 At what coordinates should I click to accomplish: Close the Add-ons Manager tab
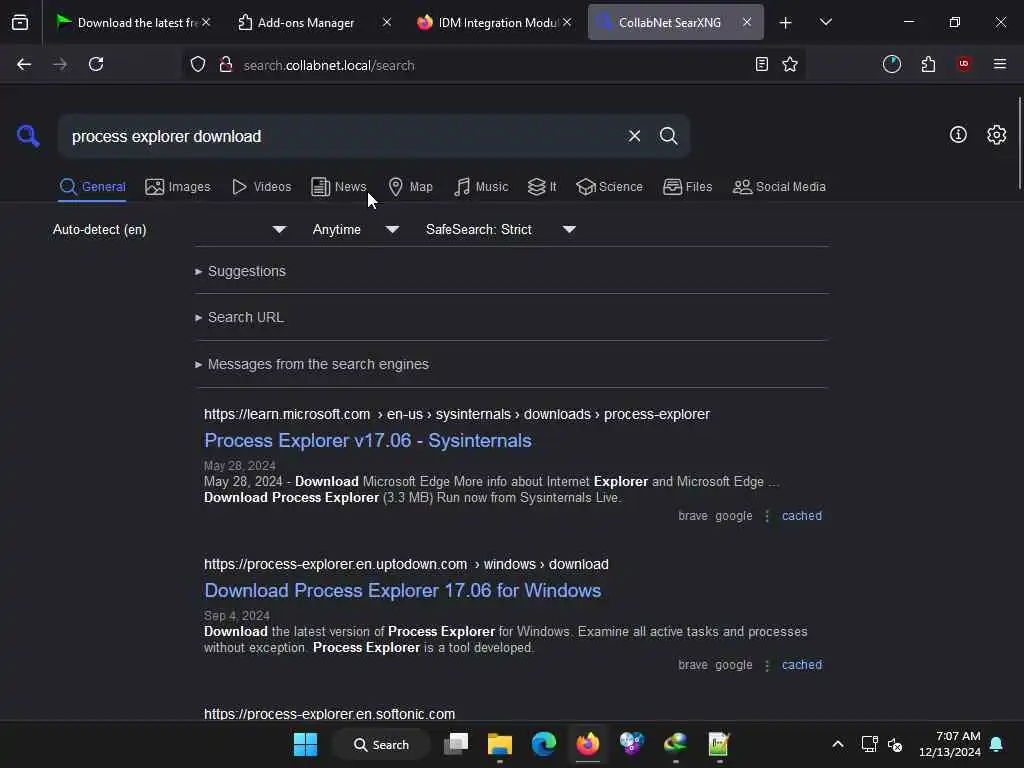[x=387, y=22]
